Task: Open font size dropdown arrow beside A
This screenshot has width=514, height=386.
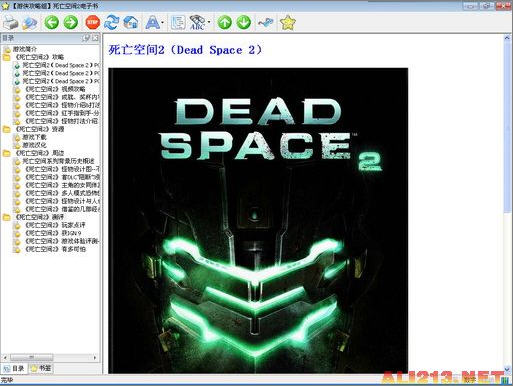Action: point(162,23)
